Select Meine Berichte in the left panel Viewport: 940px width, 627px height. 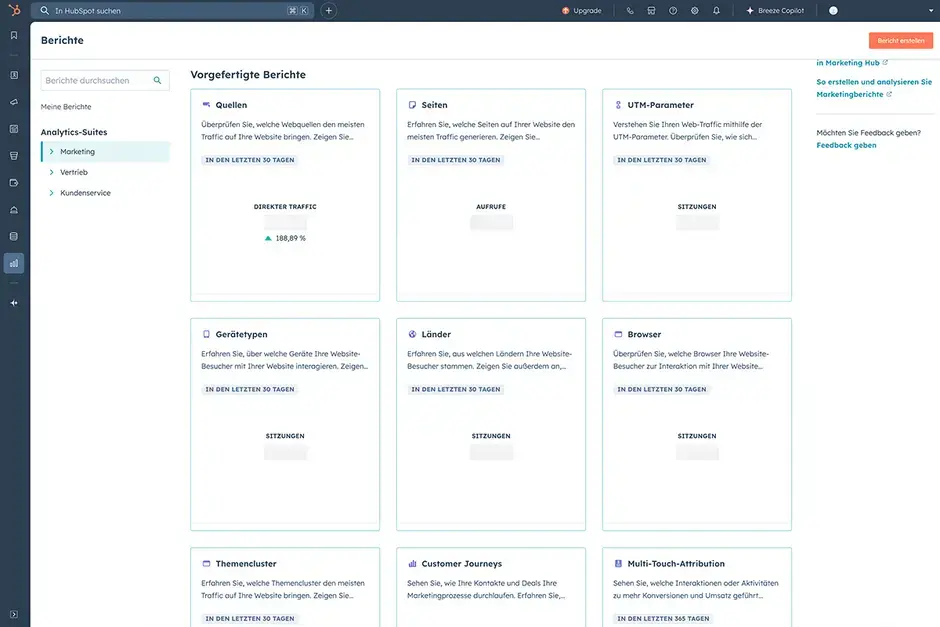66,107
